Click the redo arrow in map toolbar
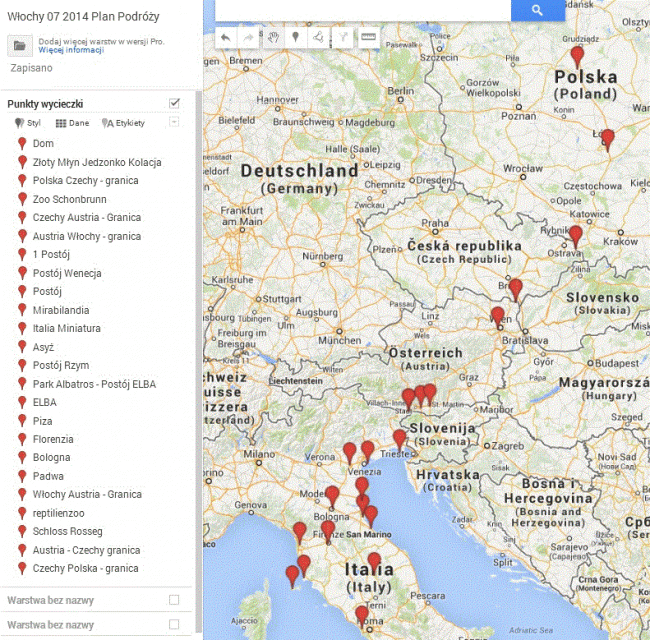Screen dimensions: 650x640 pos(248,38)
